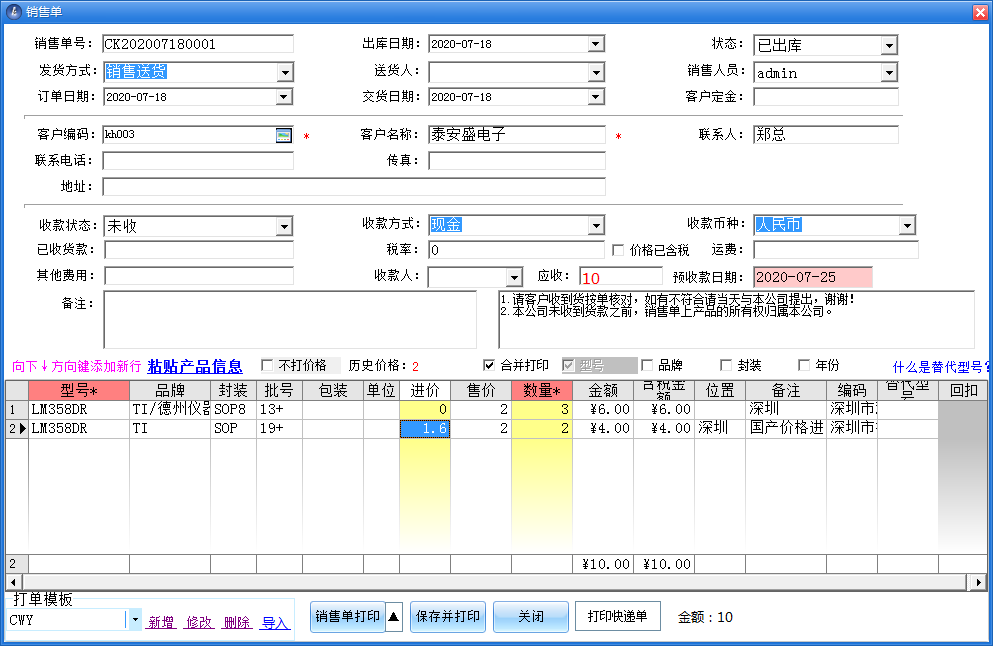Image resolution: width=993 pixels, height=646 pixels.
Task: Click the 销售单号 input field
Action: coord(198,44)
